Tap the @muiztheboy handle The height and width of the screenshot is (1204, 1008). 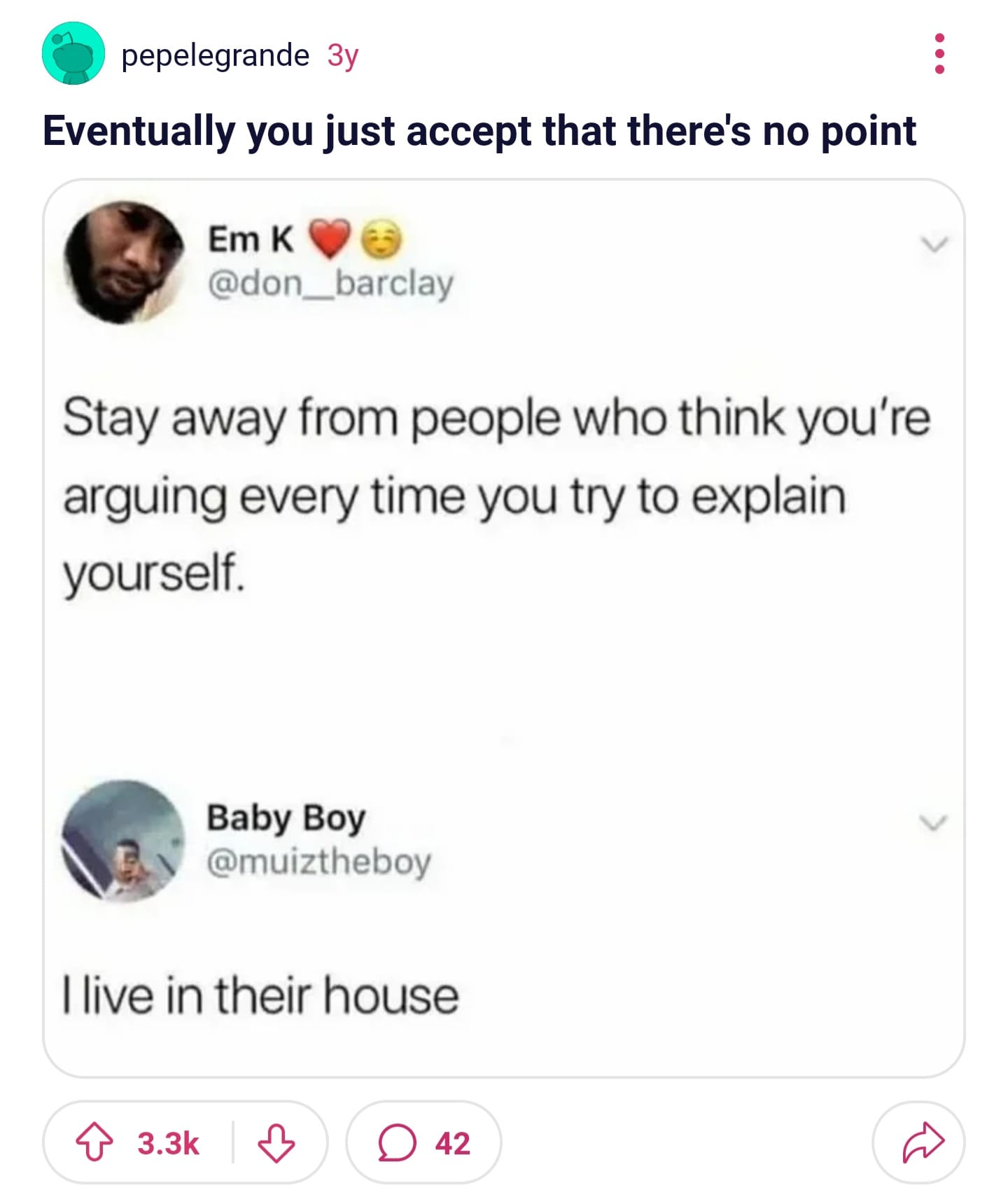pyautogui.click(x=318, y=862)
